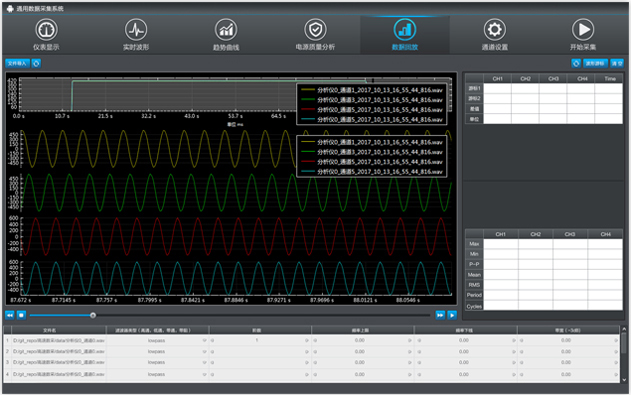Open the 仪表显示 gauge display page
The width and height of the screenshot is (631, 395).
[x=46, y=35]
